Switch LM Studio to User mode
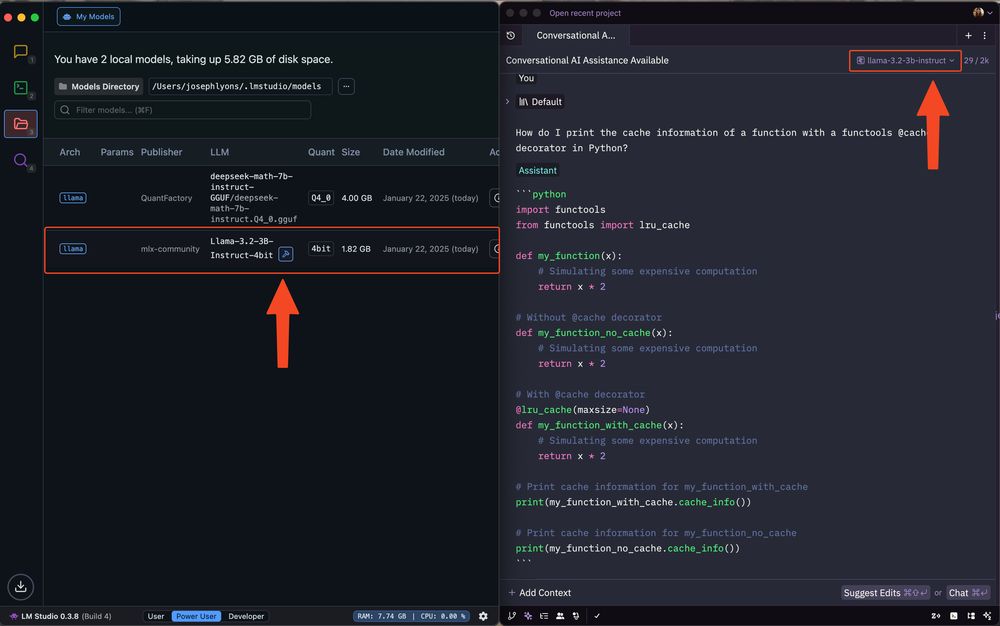 click(156, 616)
